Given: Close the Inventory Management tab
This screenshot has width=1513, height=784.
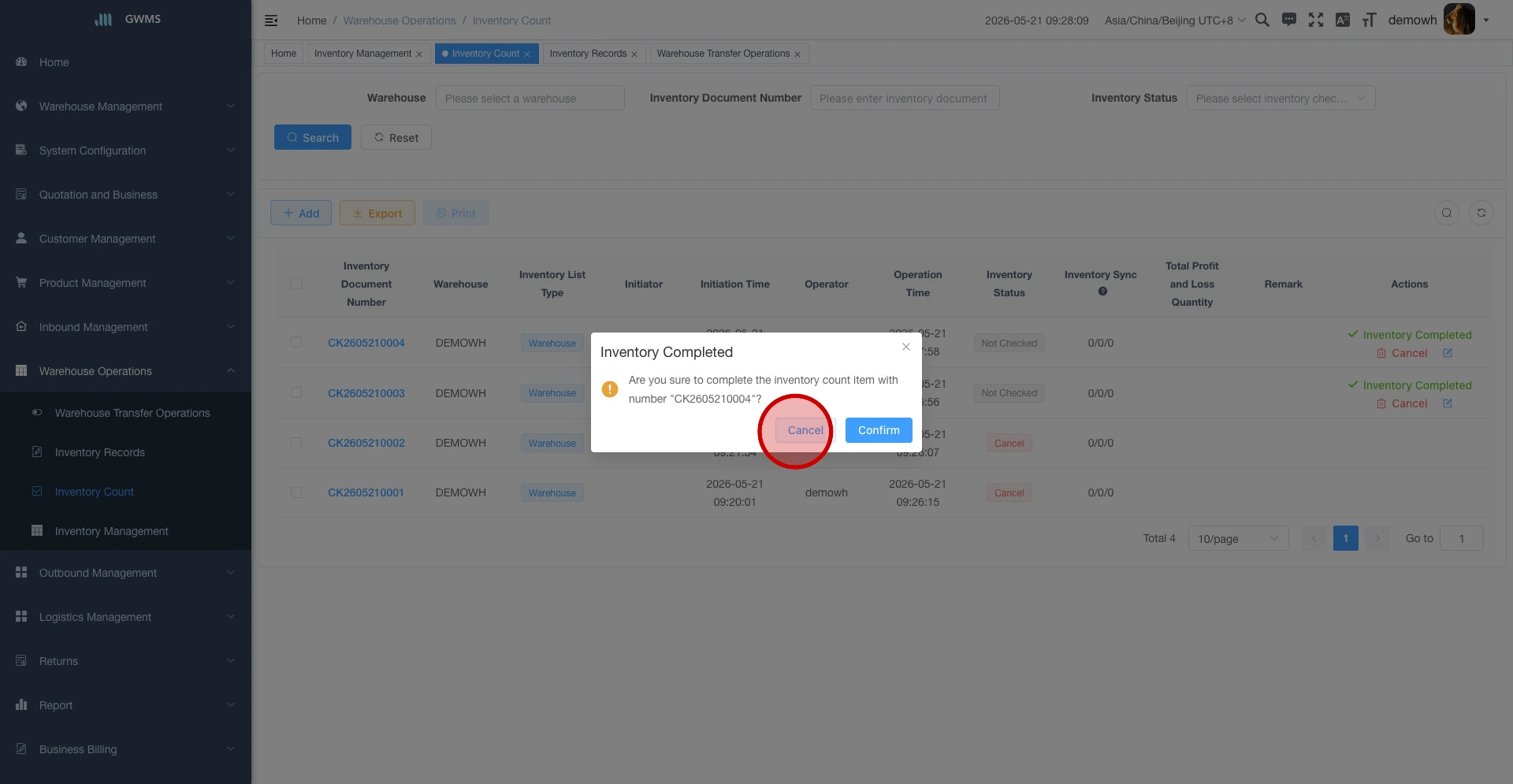Looking at the screenshot, I should pyautogui.click(x=419, y=54).
